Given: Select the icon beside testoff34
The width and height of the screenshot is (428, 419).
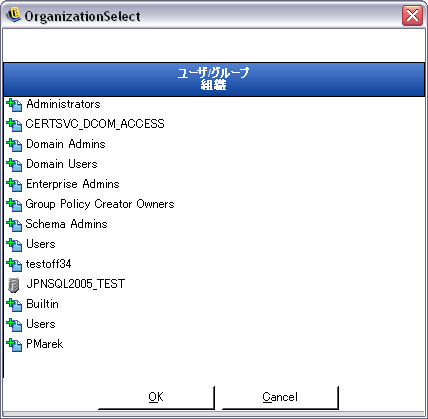Looking at the screenshot, I should (14, 265).
